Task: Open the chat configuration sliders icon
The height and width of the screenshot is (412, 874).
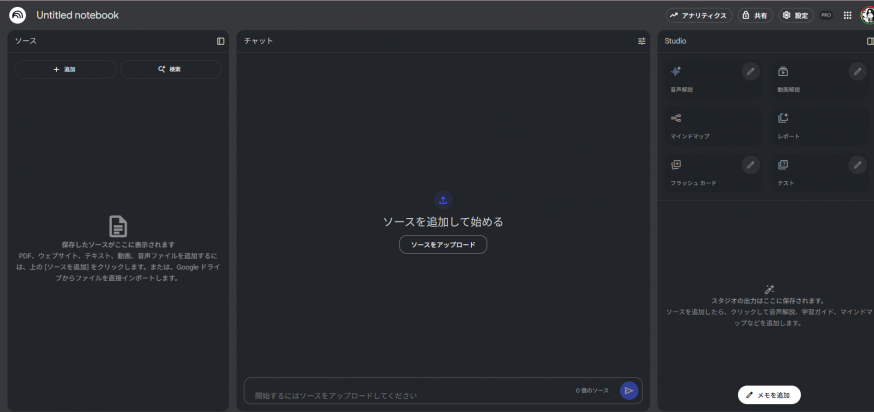Action: [642, 41]
